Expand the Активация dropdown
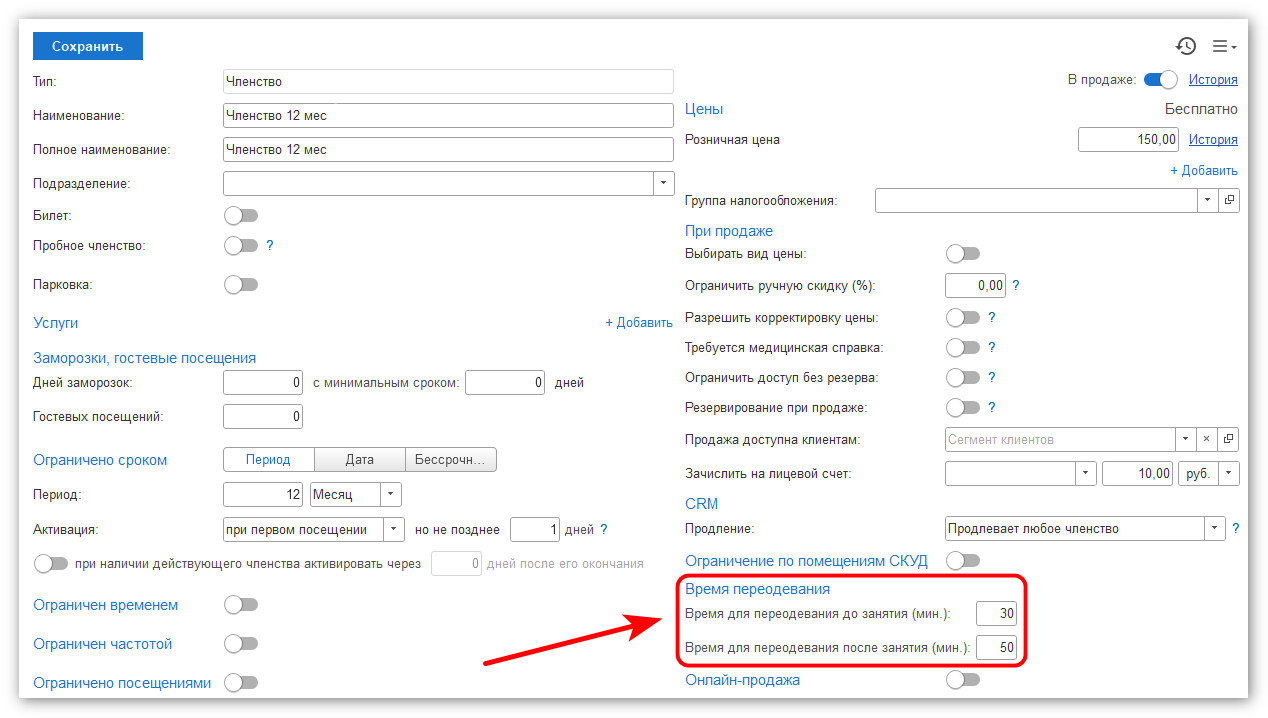This screenshot has width=1268, height=718. [x=395, y=530]
